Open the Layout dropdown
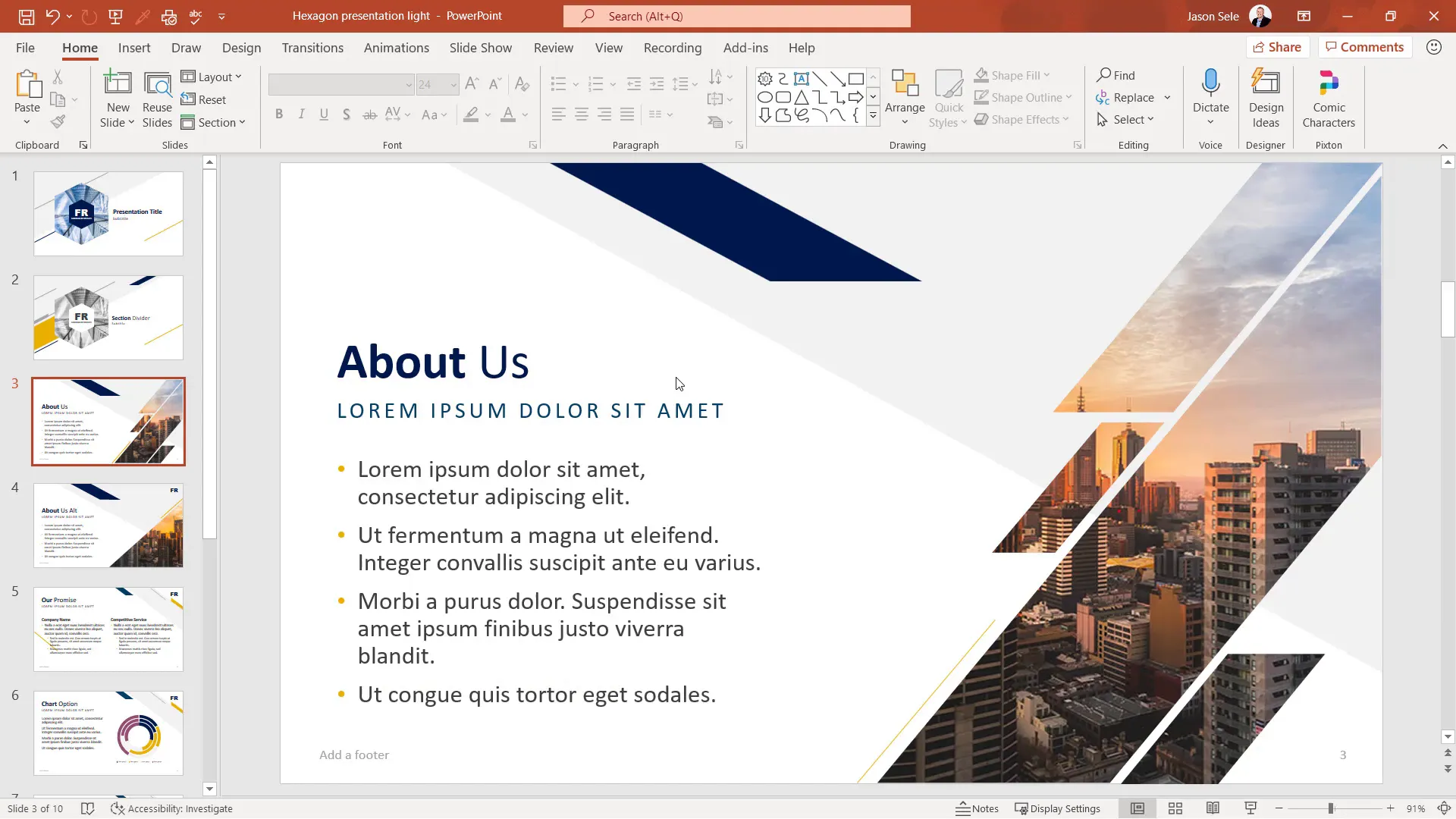This screenshot has height=819, width=1456. [212, 77]
